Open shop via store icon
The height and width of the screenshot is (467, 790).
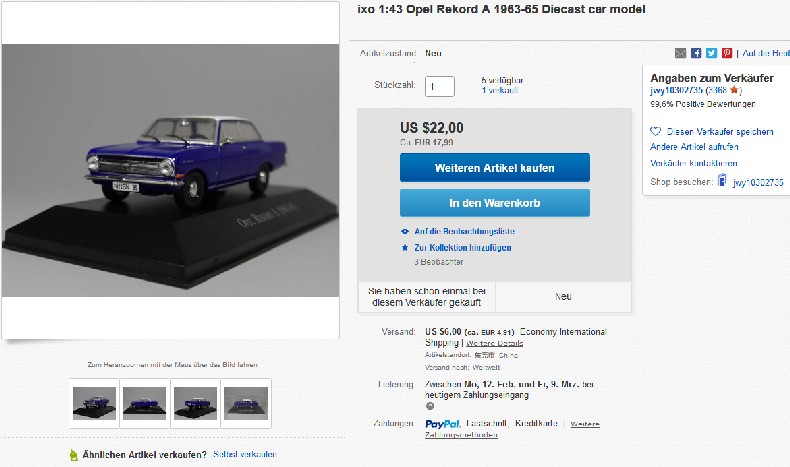click(x=721, y=180)
